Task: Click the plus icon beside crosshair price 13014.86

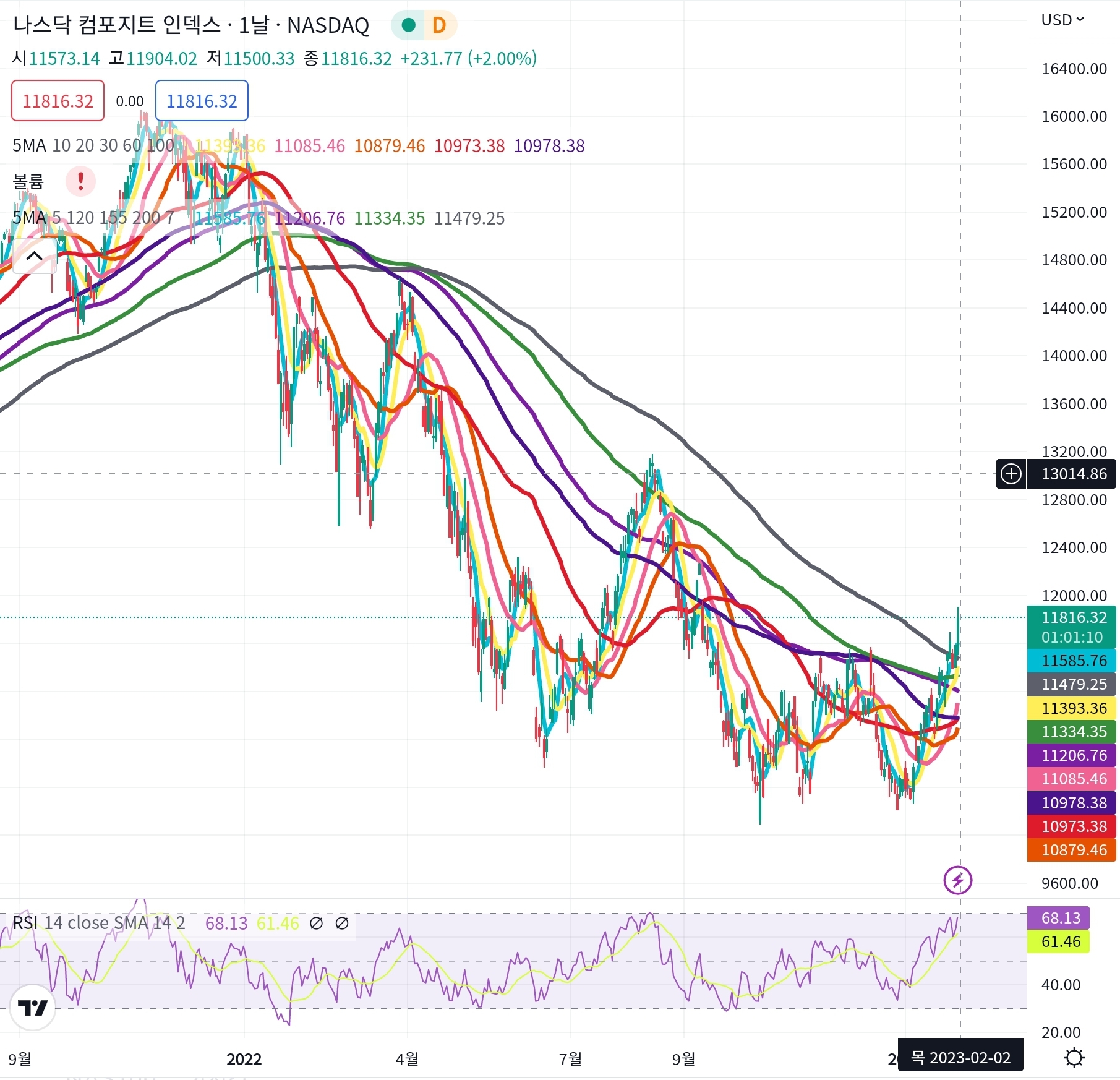Action: pyautogui.click(x=1011, y=474)
